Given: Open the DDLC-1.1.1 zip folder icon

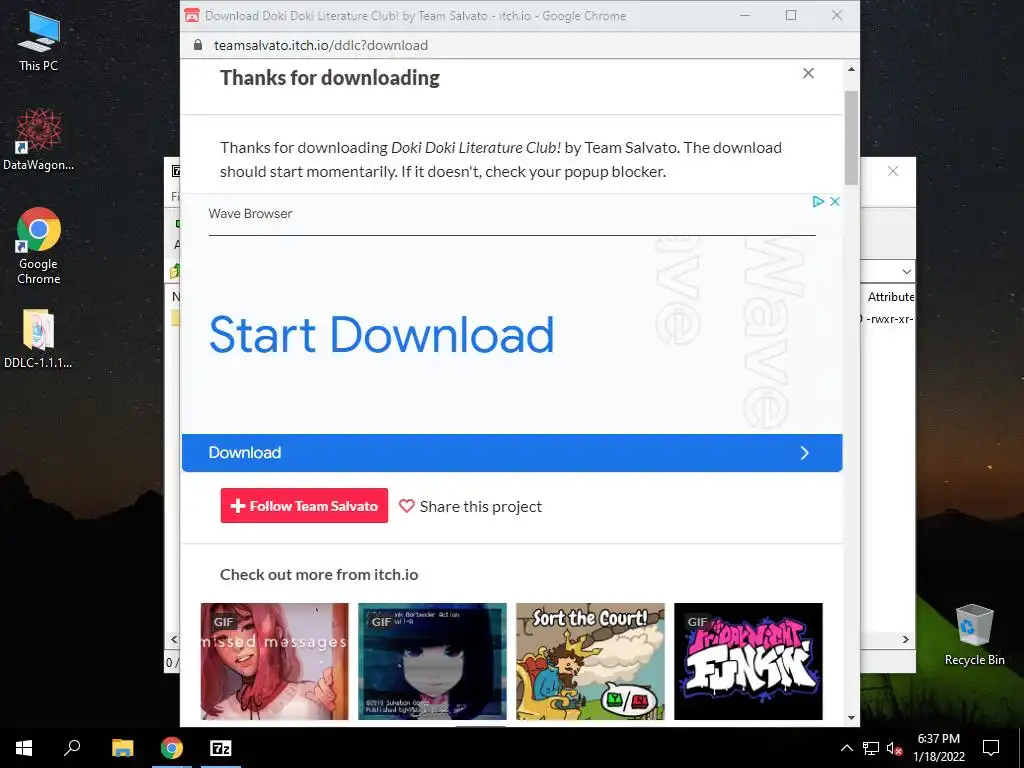Looking at the screenshot, I should [x=39, y=338].
